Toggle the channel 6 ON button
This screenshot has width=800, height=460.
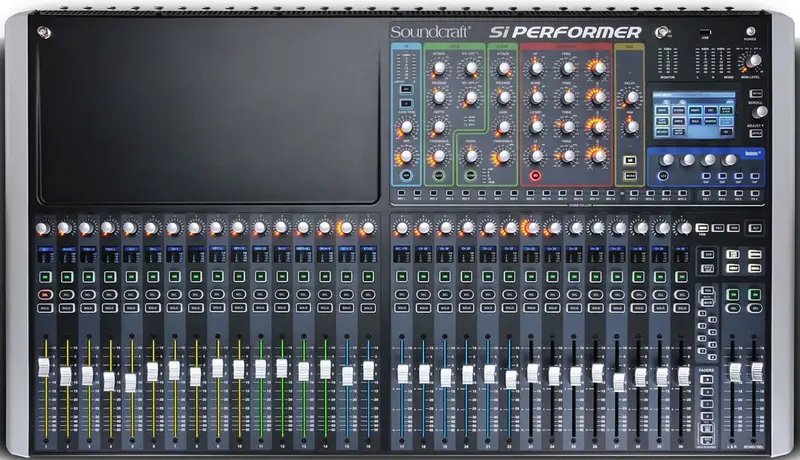153,277
